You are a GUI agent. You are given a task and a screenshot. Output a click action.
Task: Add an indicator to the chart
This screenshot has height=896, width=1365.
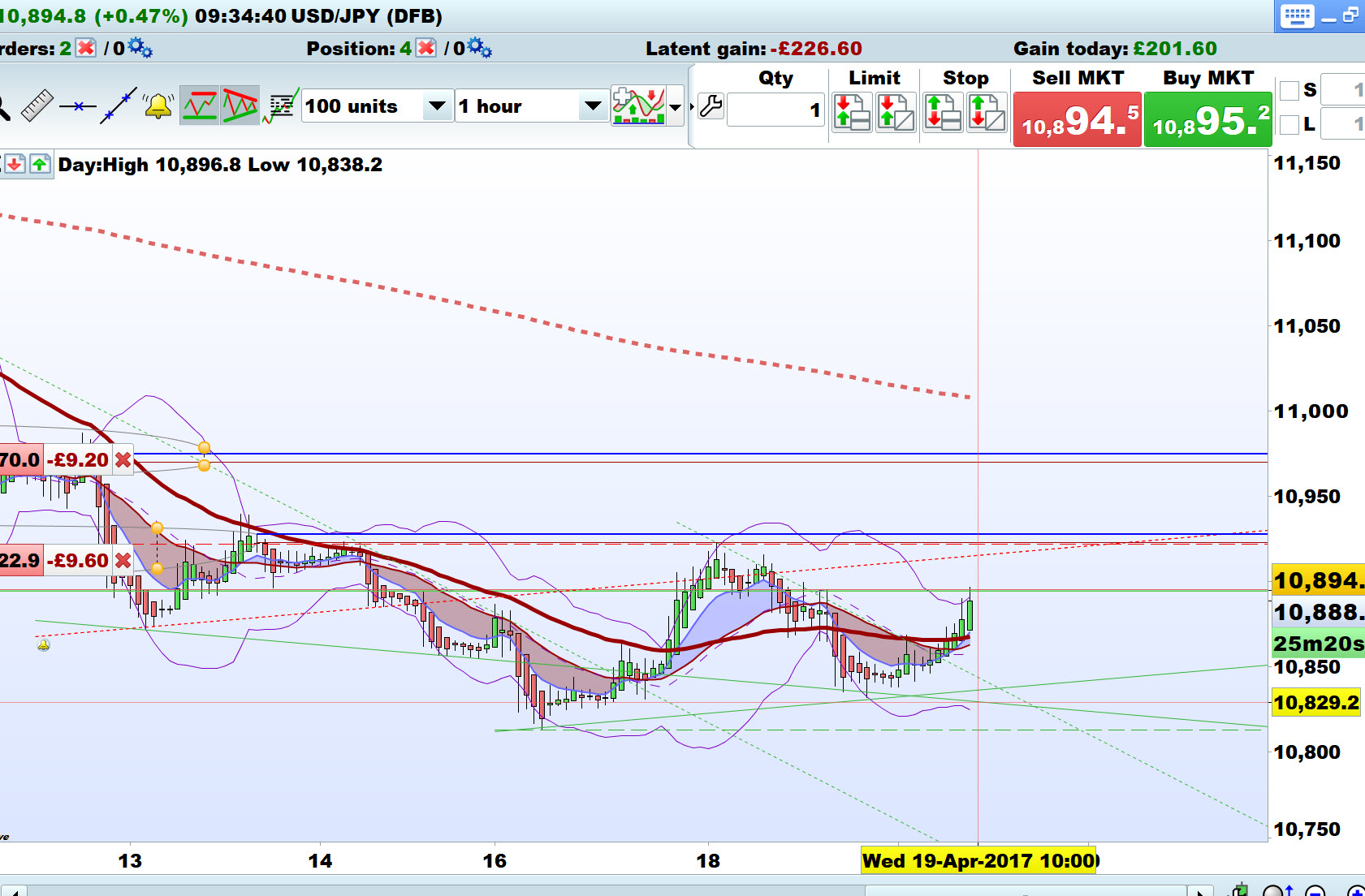(x=638, y=106)
